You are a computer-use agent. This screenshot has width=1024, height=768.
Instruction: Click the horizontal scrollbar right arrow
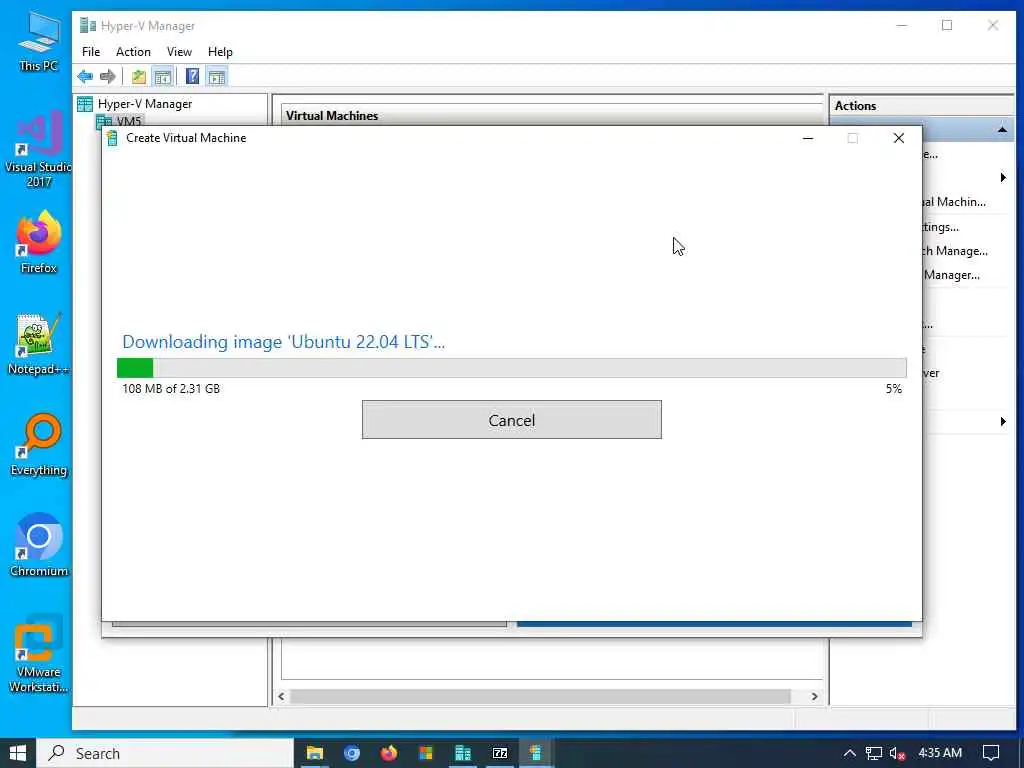pos(814,696)
